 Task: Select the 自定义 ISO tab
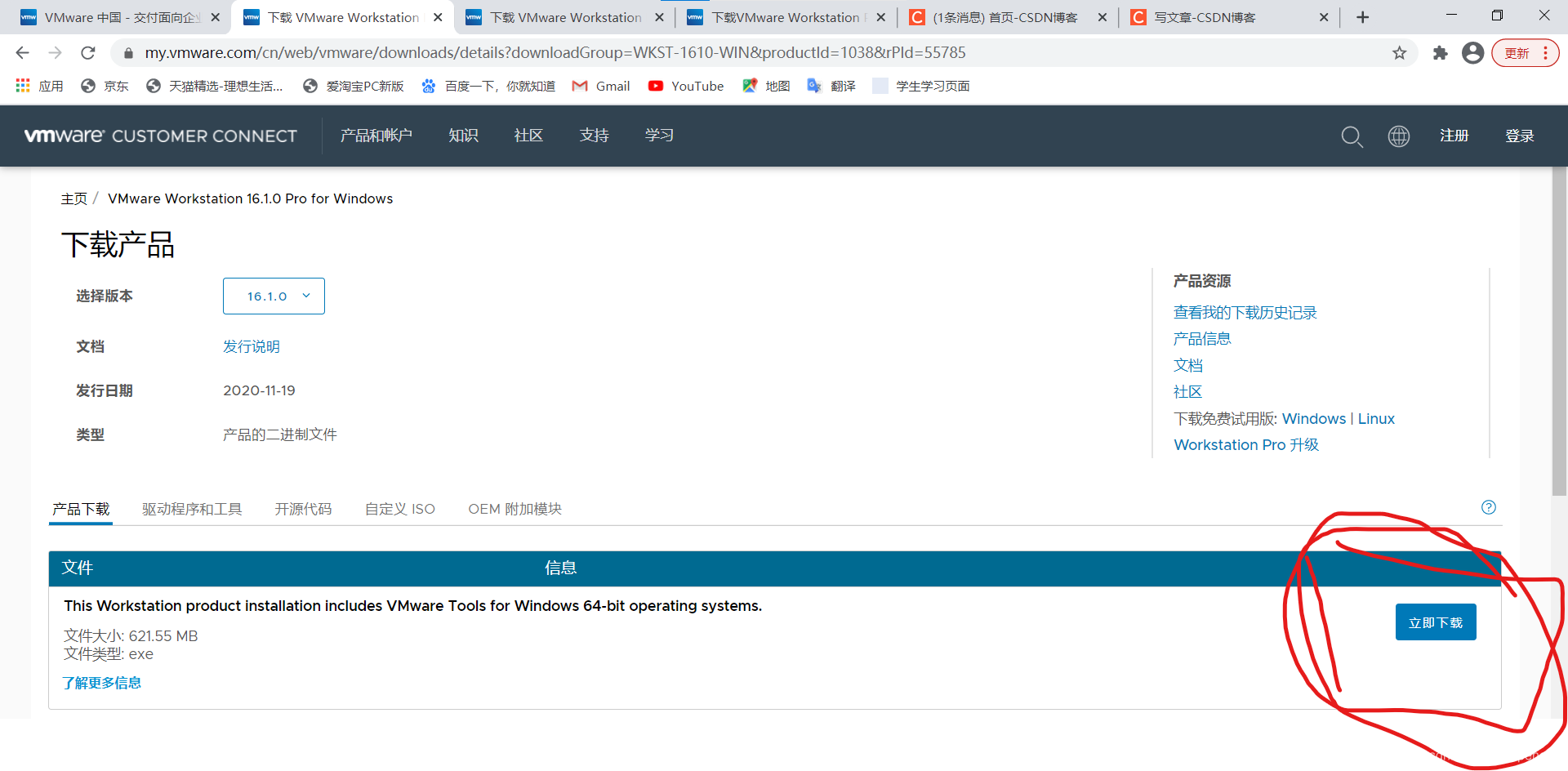pyautogui.click(x=400, y=509)
